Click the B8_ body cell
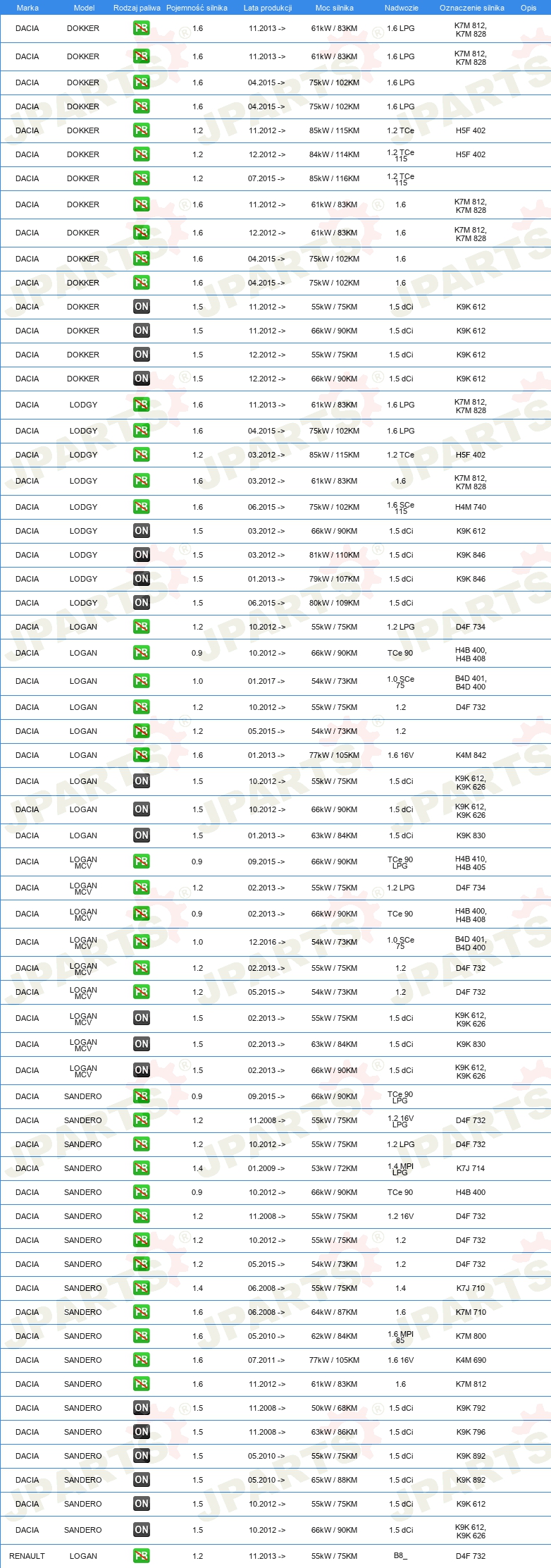The width and height of the screenshot is (551, 1568). 400,1556
